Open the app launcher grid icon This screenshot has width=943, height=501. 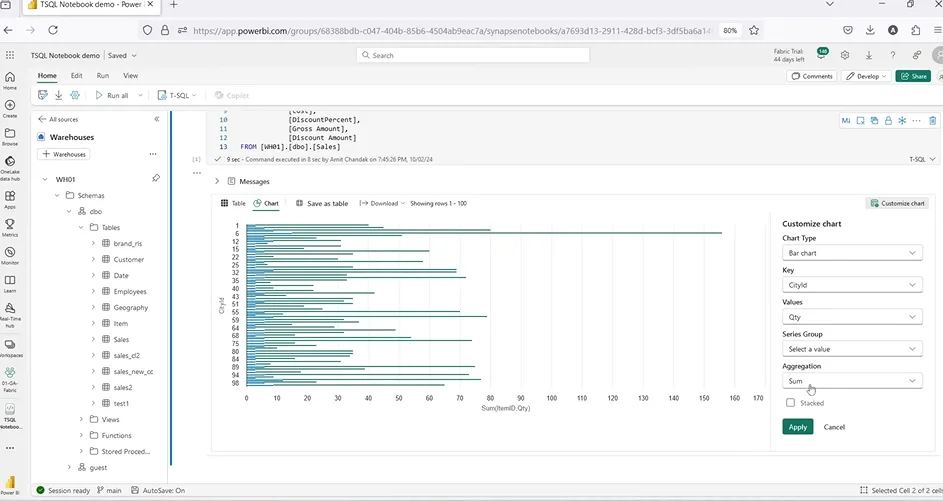click(x=10, y=55)
